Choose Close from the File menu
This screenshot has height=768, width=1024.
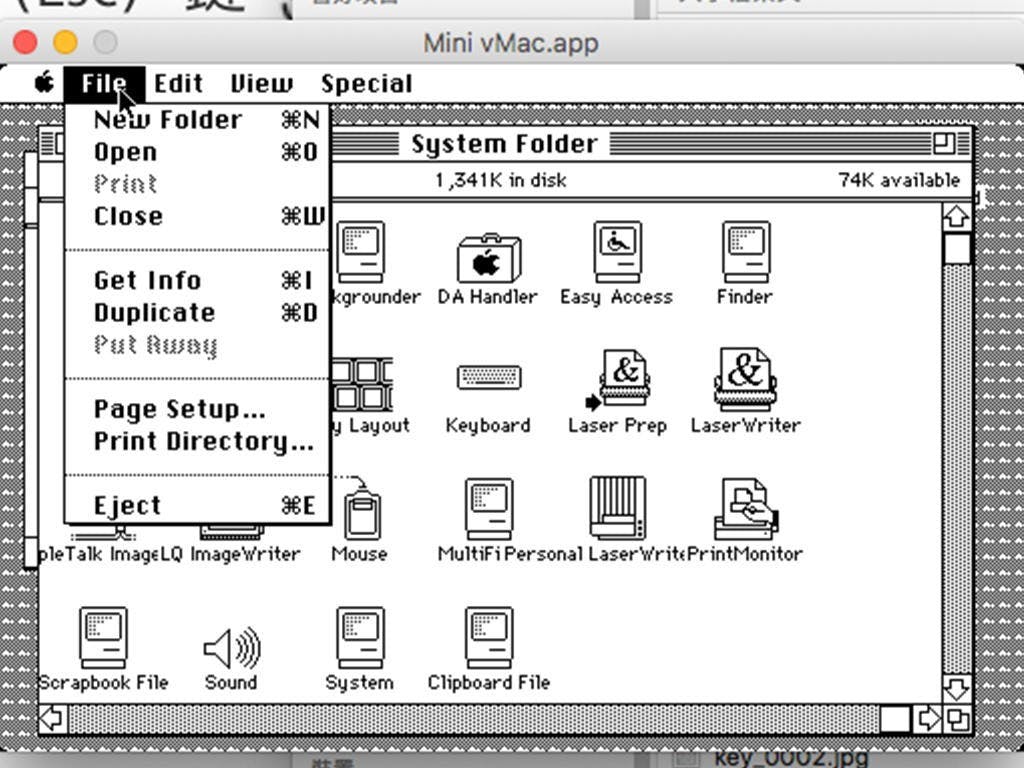point(198,216)
